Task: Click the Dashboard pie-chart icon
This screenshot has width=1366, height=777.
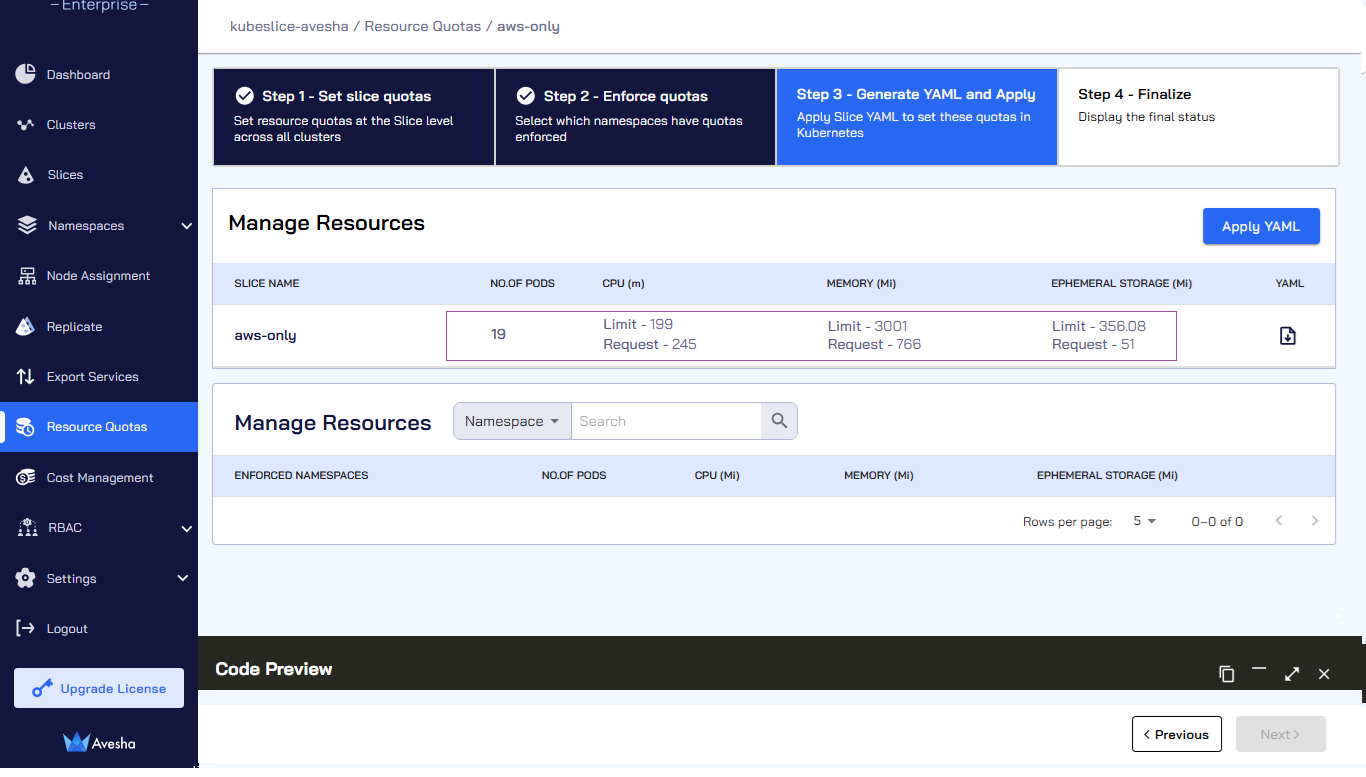Action: (27, 74)
